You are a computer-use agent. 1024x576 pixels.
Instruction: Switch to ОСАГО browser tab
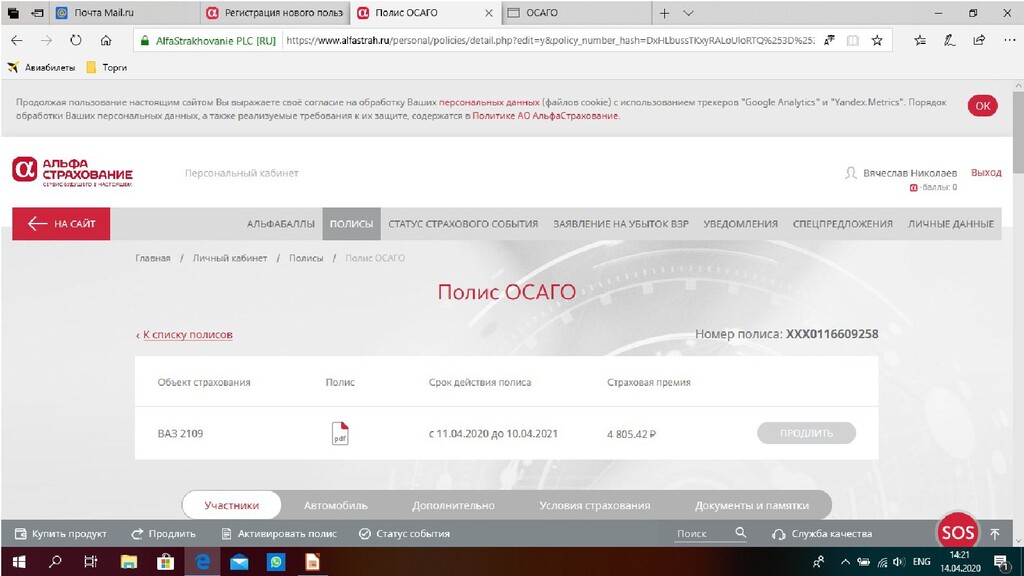click(577, 13)
